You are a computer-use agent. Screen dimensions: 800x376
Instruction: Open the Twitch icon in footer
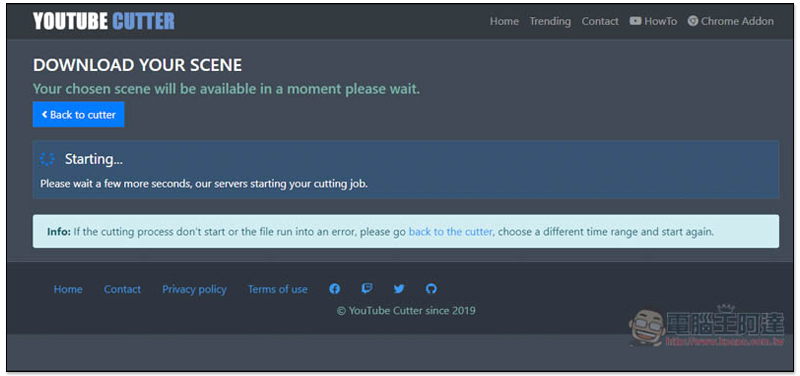click(x=367, y=289)
